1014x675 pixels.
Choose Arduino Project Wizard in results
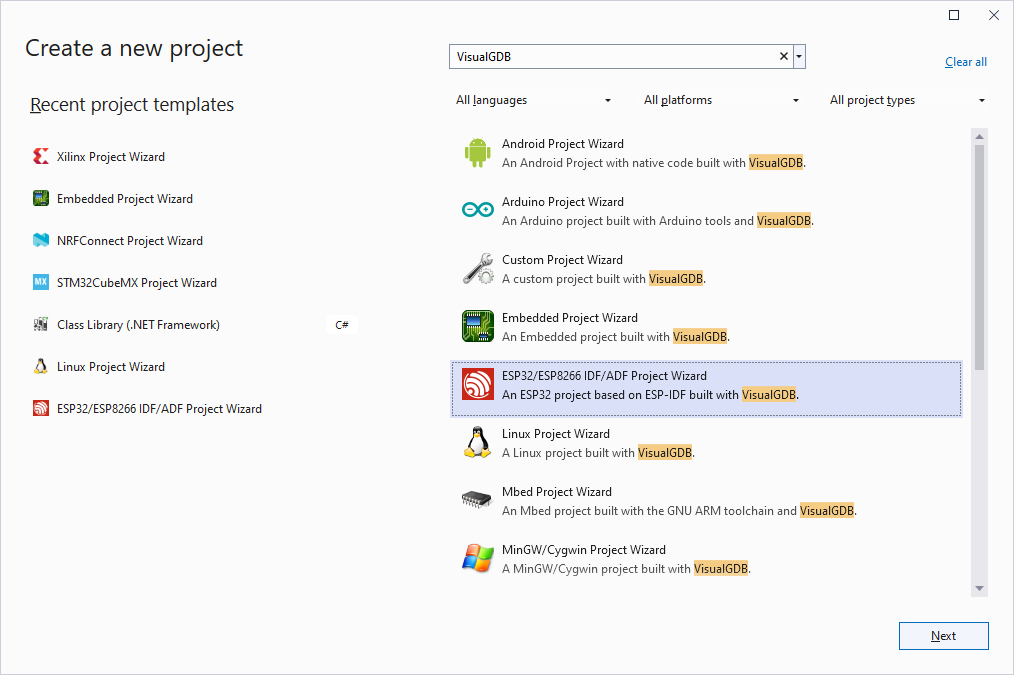pos(706,211)
